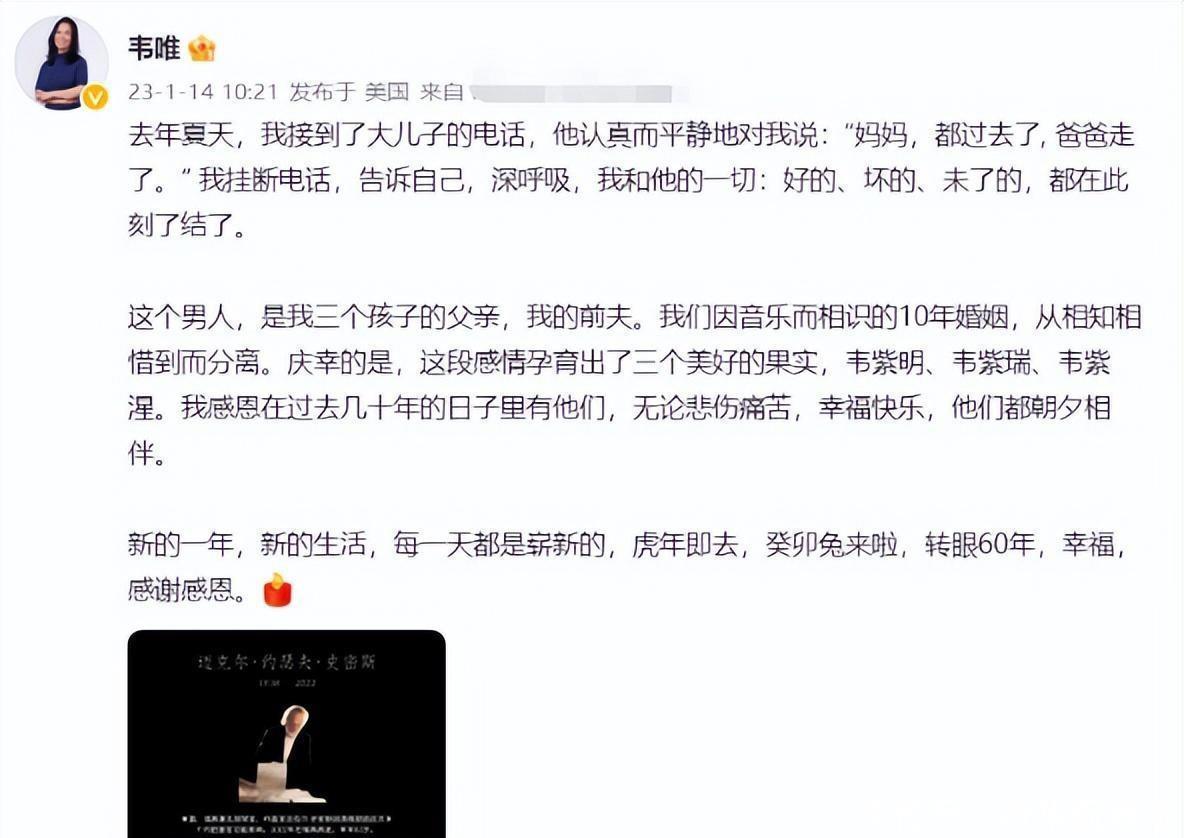Select the name 韦紫明 in the post
1184x838 pixels.
click(885, 363)
